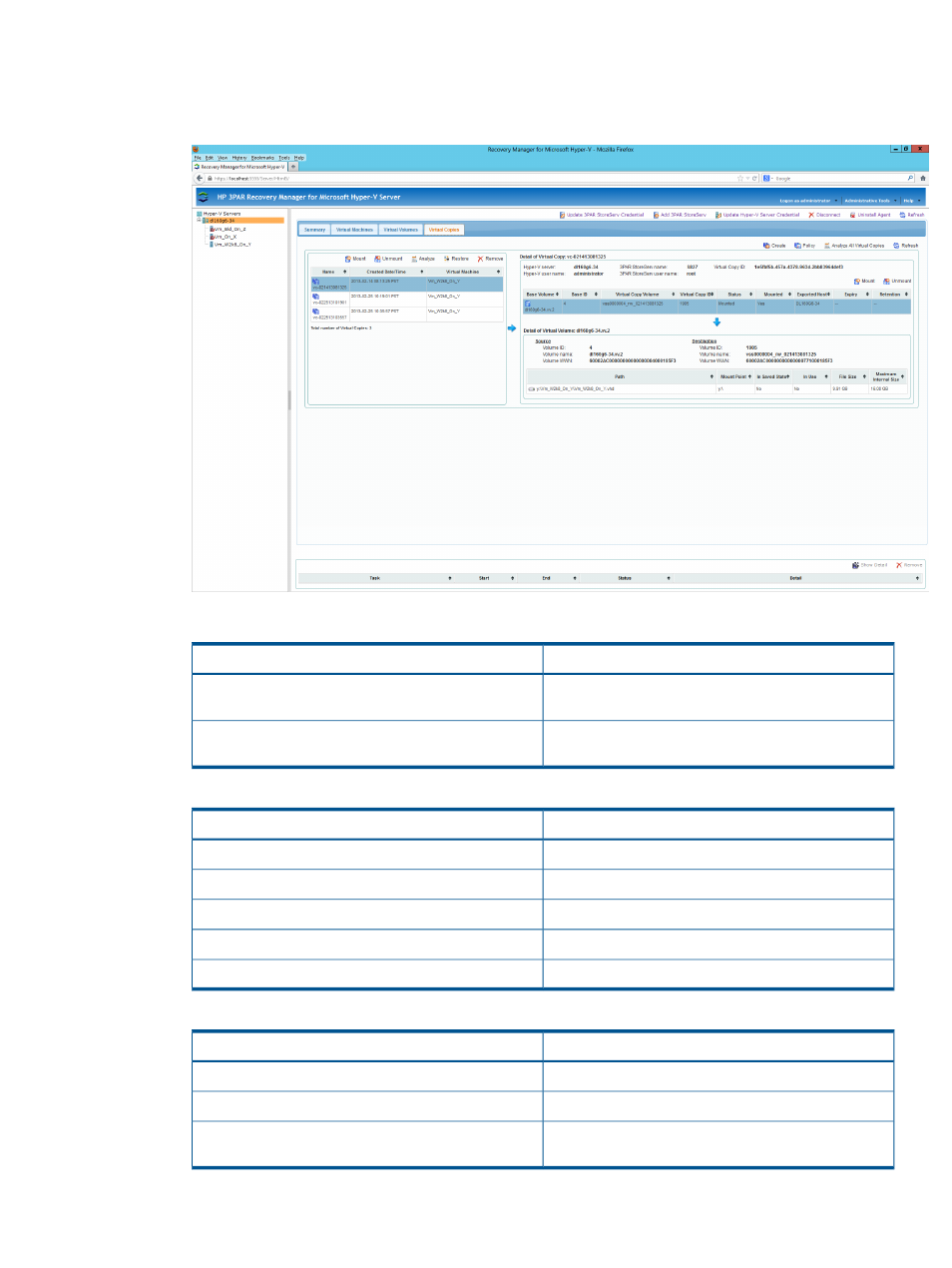Sort the copies list by Name column
The height and width of the screenshot is (1268, 952).
click(x=329, y=272)
